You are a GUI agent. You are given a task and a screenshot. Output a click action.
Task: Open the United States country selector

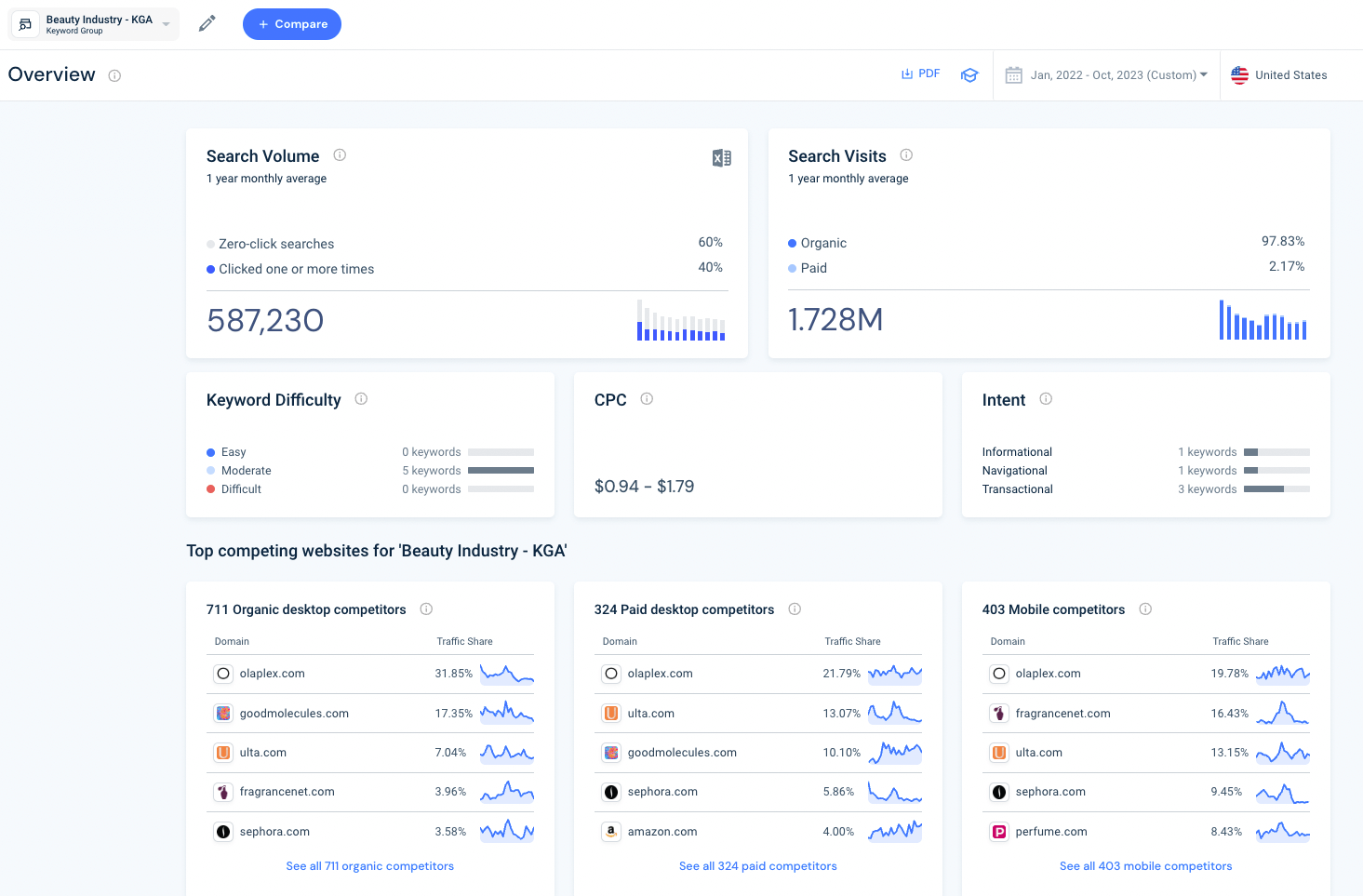click(x=1279, y=75)
